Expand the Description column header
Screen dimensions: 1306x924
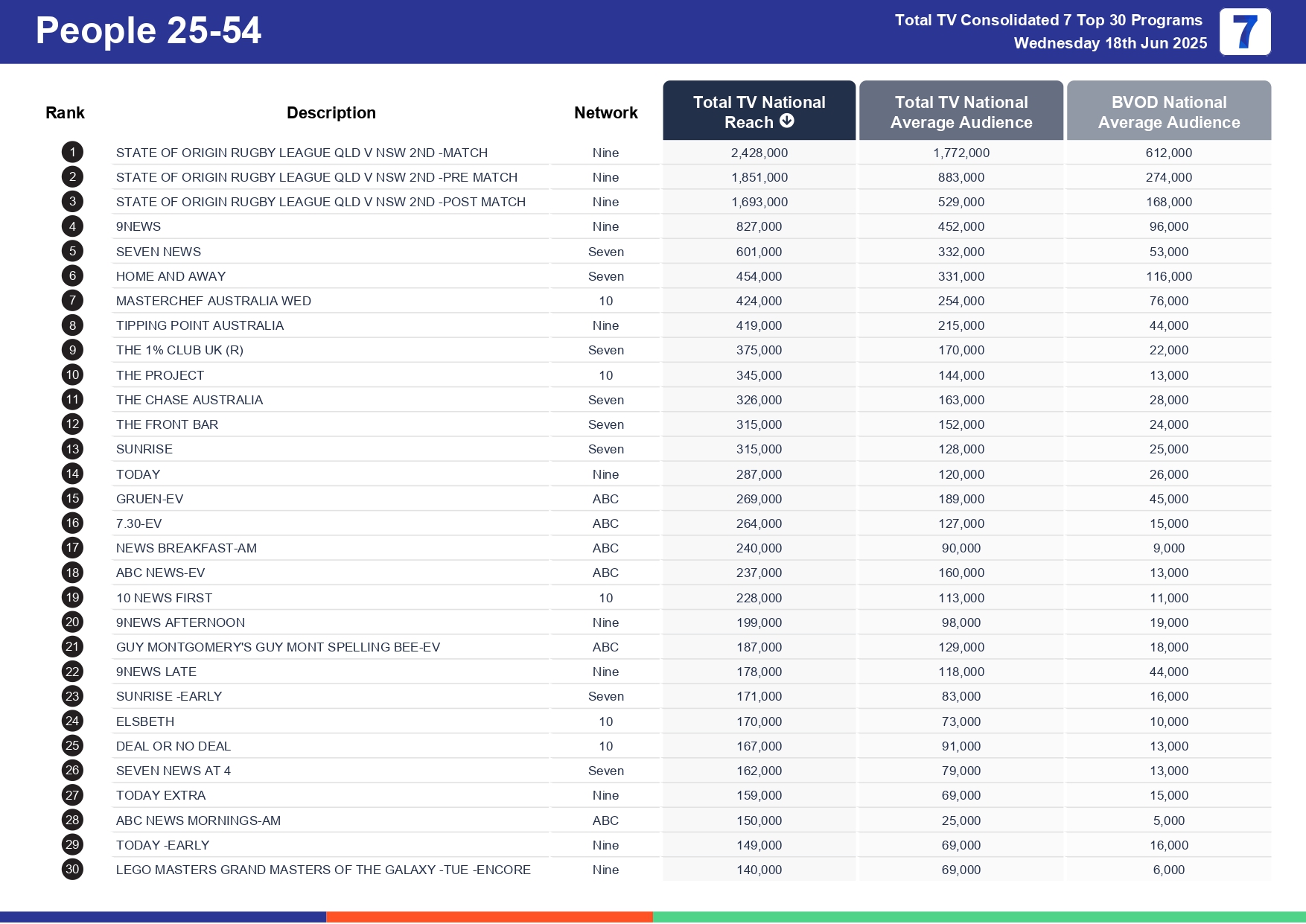click(x=331, y=112)
